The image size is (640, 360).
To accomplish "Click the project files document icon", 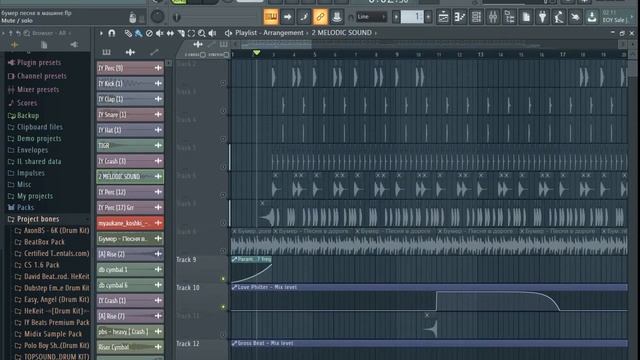I will coord(526,17).
